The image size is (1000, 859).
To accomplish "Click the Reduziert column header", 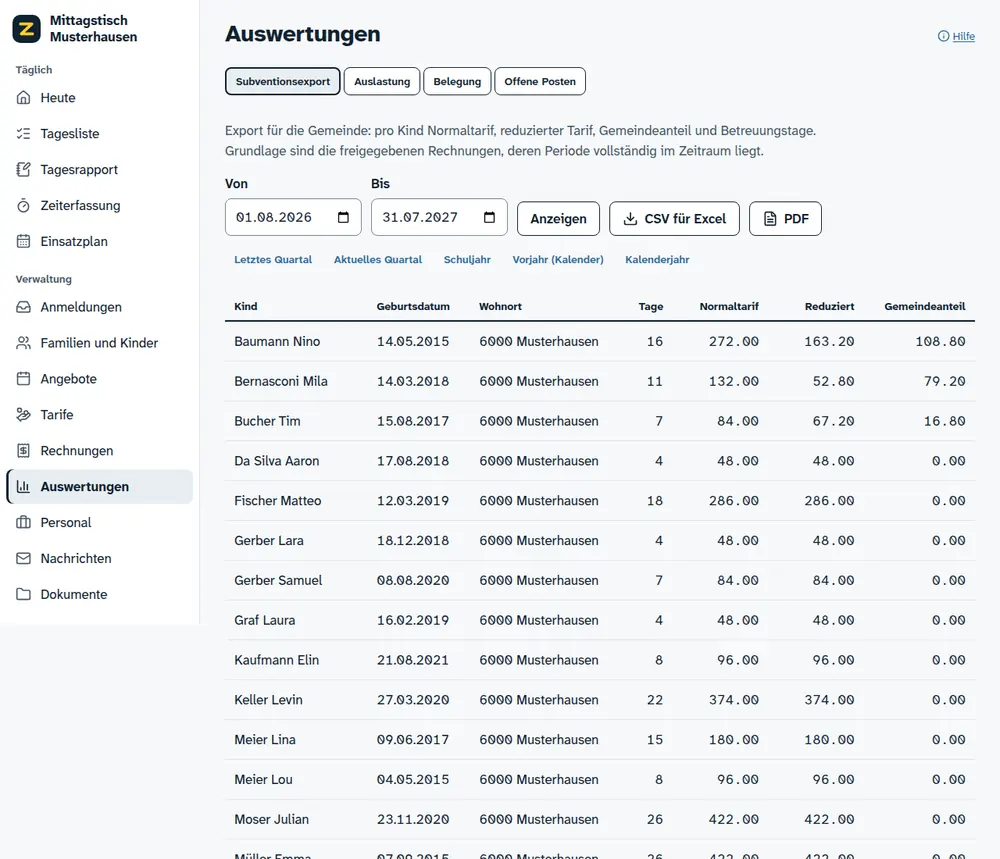I will [829, 306].
